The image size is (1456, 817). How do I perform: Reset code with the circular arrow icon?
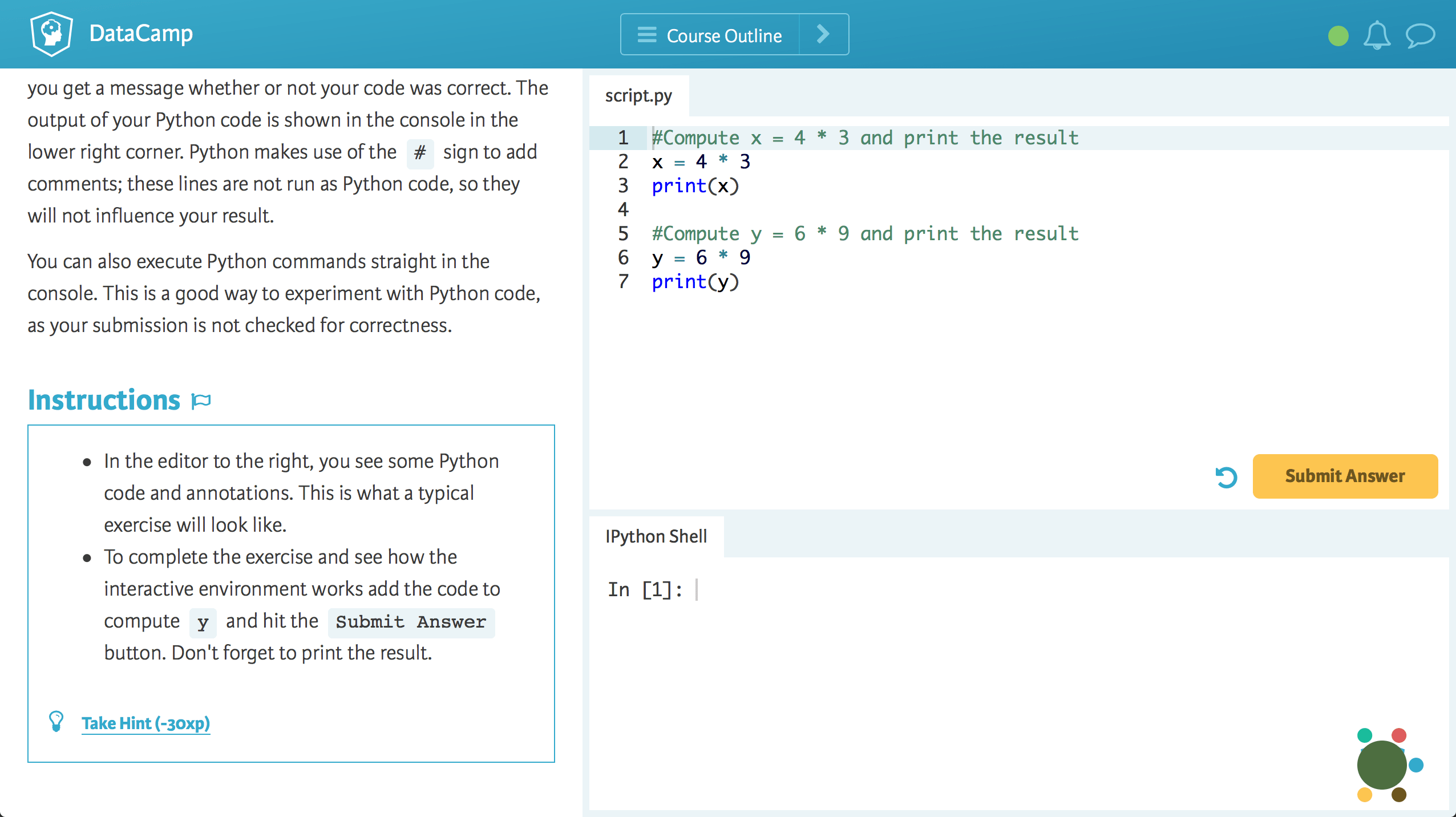click(1226, 477)
